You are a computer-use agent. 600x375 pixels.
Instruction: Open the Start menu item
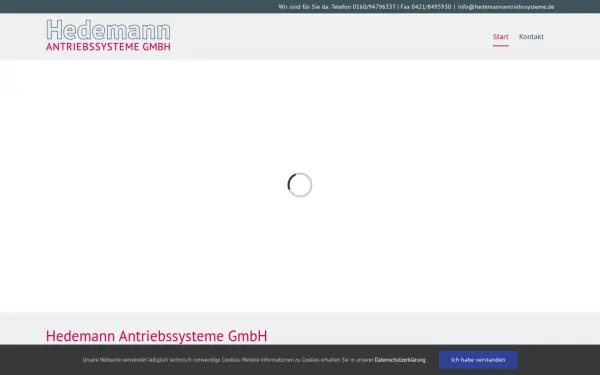[x=501, y=37]
